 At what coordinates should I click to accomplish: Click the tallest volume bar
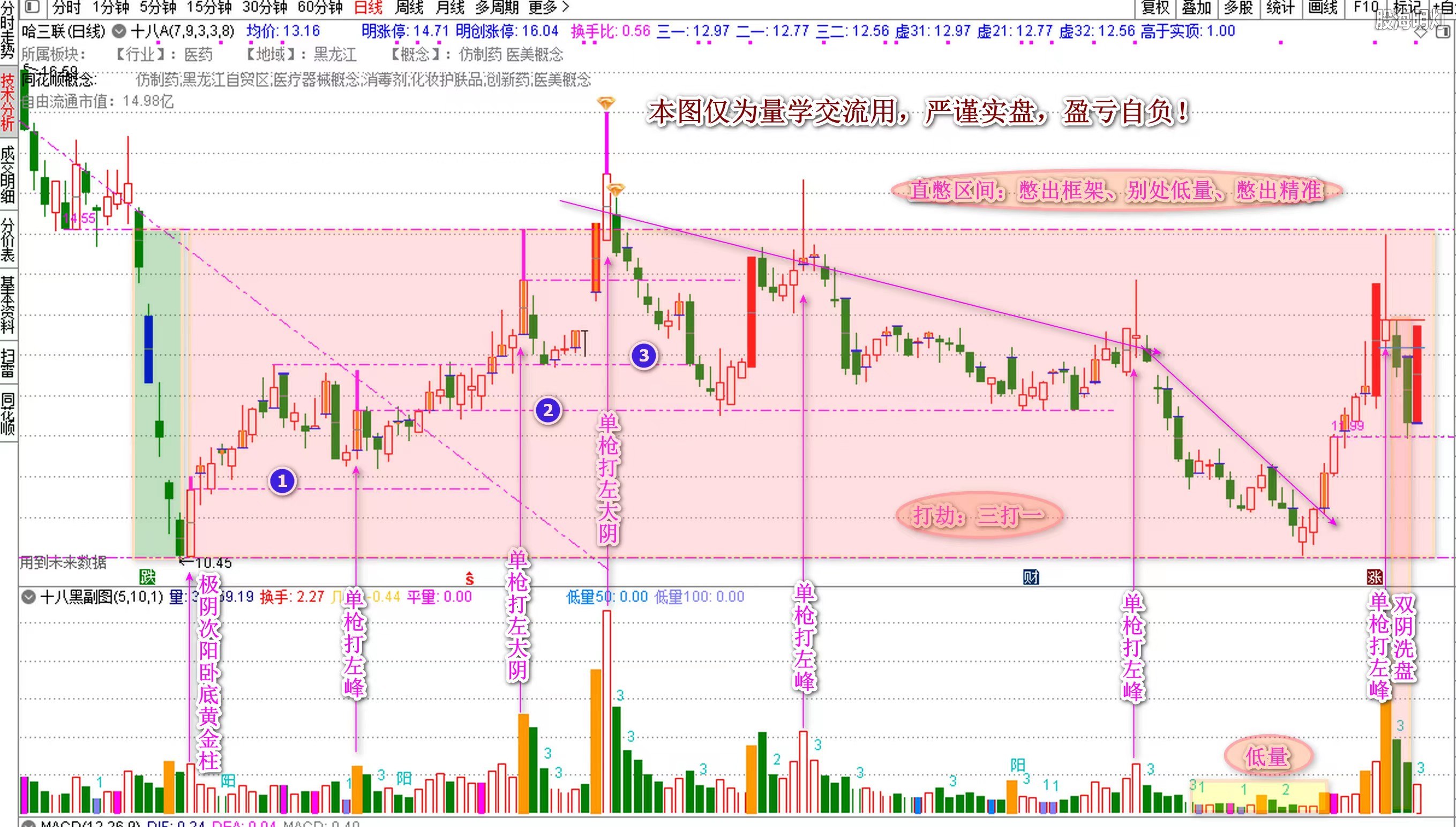click(x=607, y=710)
